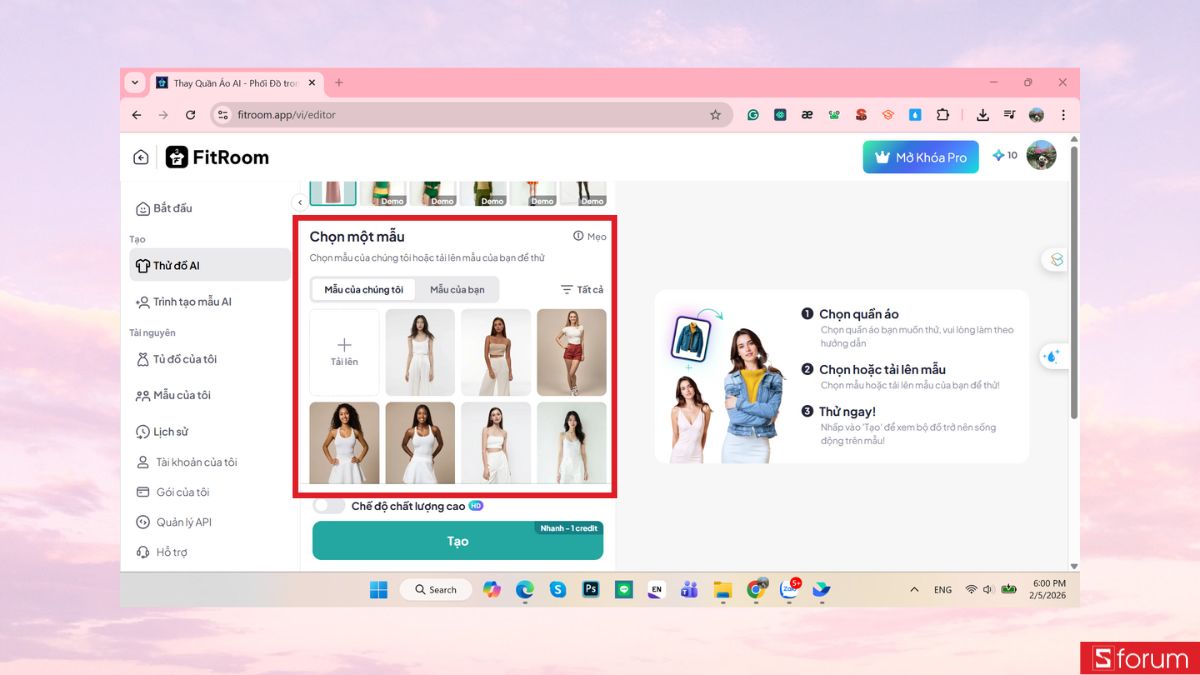Select Thử đồ AI in the sidebar
The image size is (1200, 675).
point(210,265)
